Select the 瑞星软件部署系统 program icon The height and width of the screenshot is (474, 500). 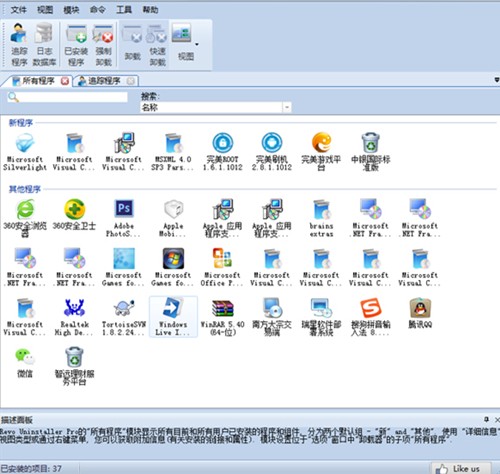click(x=321, y=317)
